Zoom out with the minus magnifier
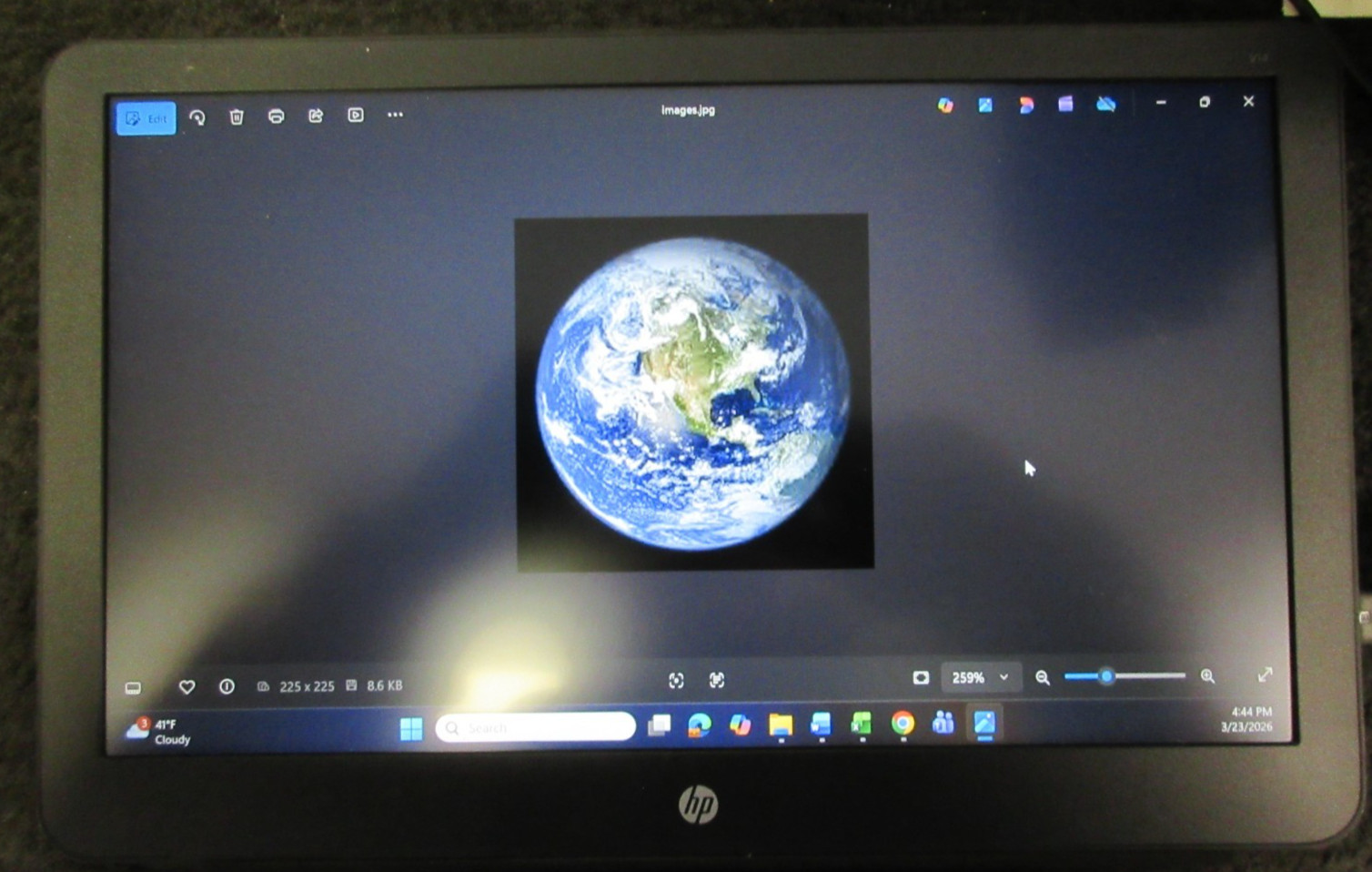 [x=1043, y=677]
